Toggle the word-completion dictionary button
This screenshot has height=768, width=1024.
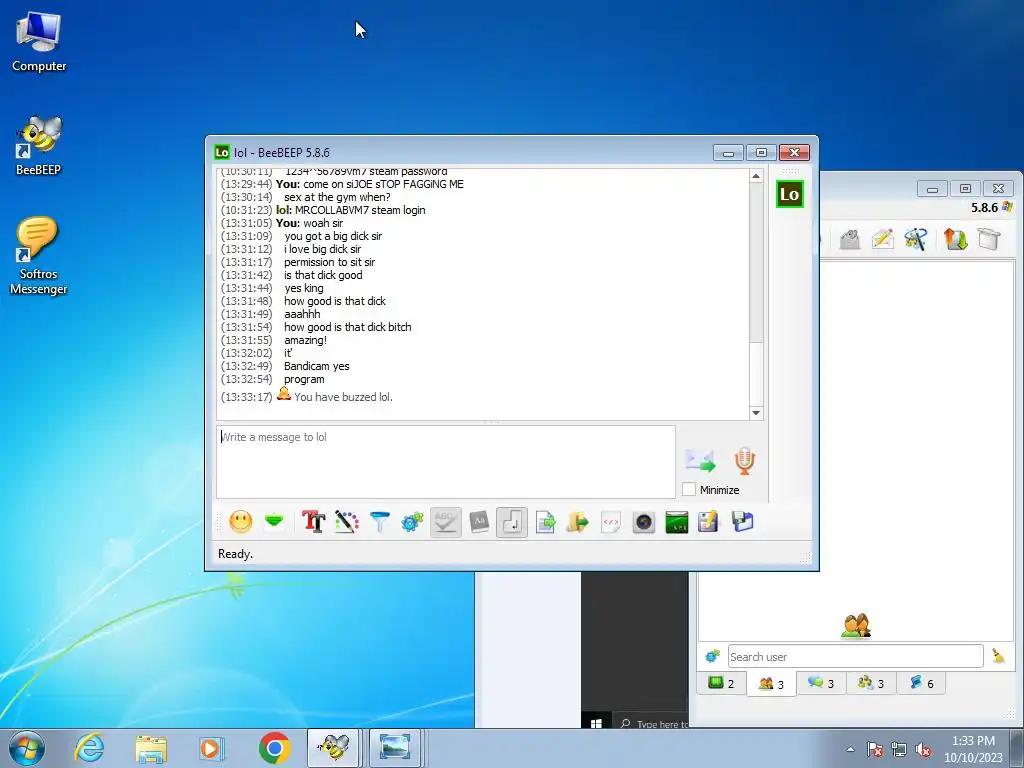pos(479,522)
